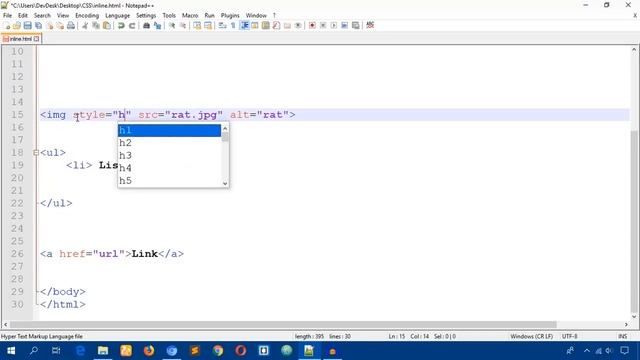Select h5 in the autocomplete list

169,181
